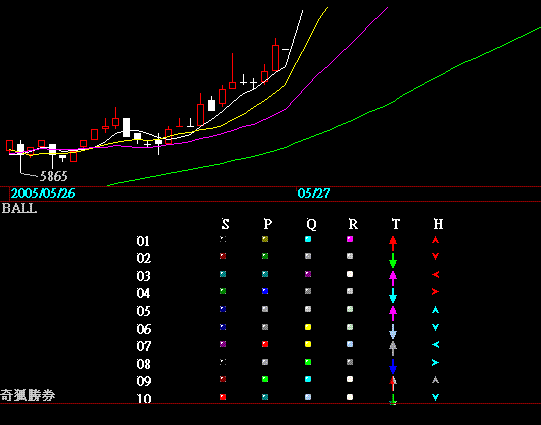Select the cyan down arrow in row 04
The height and width of the screenshot is (425, 541).
pos(393,296)
